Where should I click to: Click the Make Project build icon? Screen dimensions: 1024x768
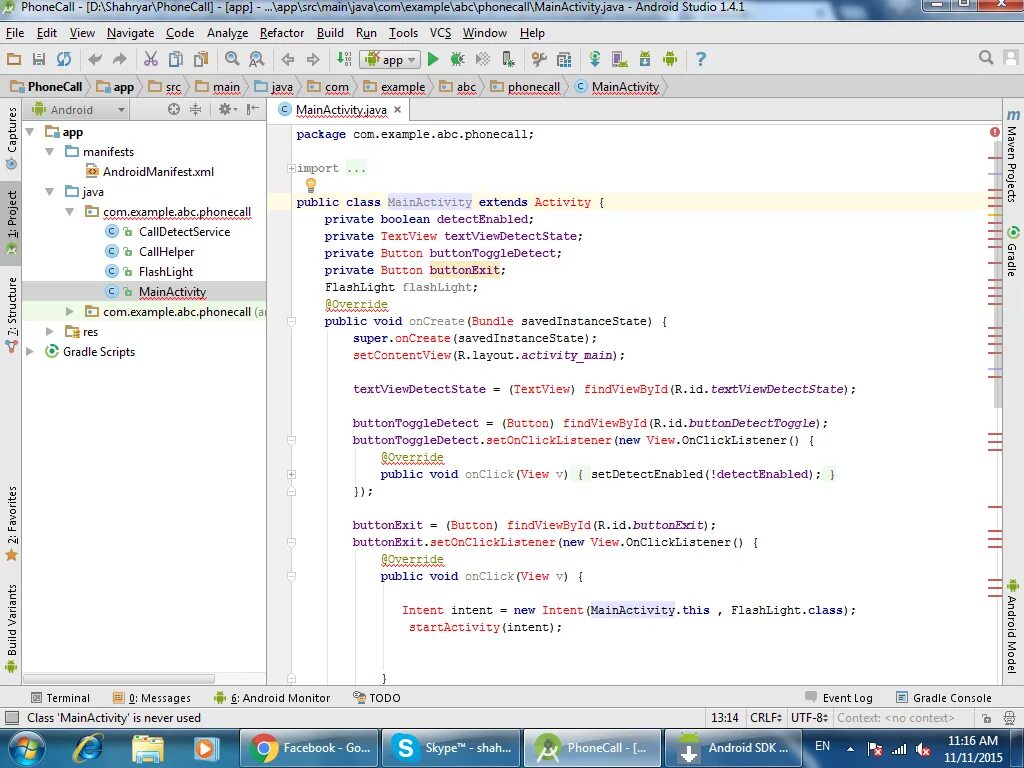[x=344, y=59]
